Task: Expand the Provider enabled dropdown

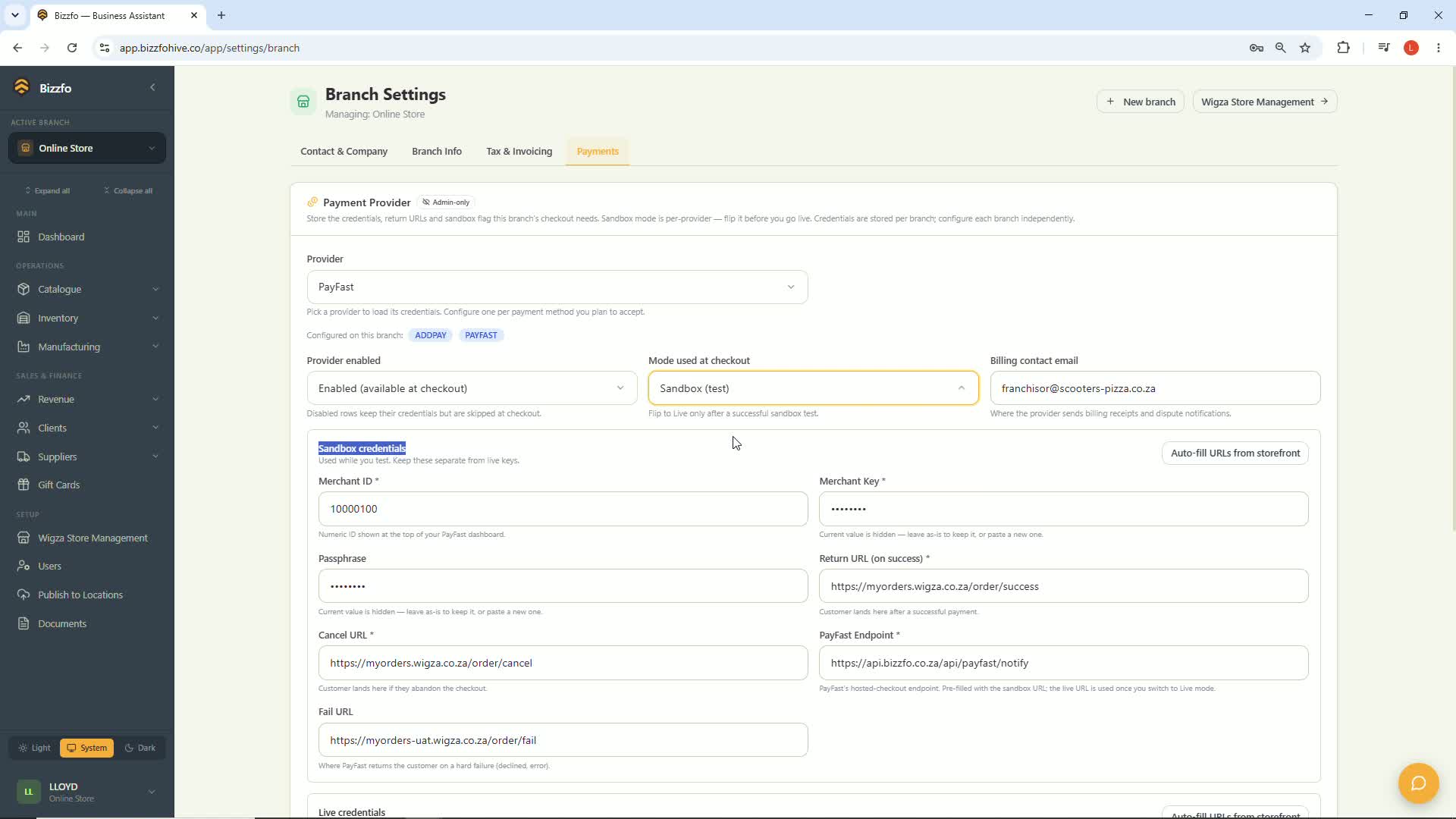Action: tap(472, 388)
